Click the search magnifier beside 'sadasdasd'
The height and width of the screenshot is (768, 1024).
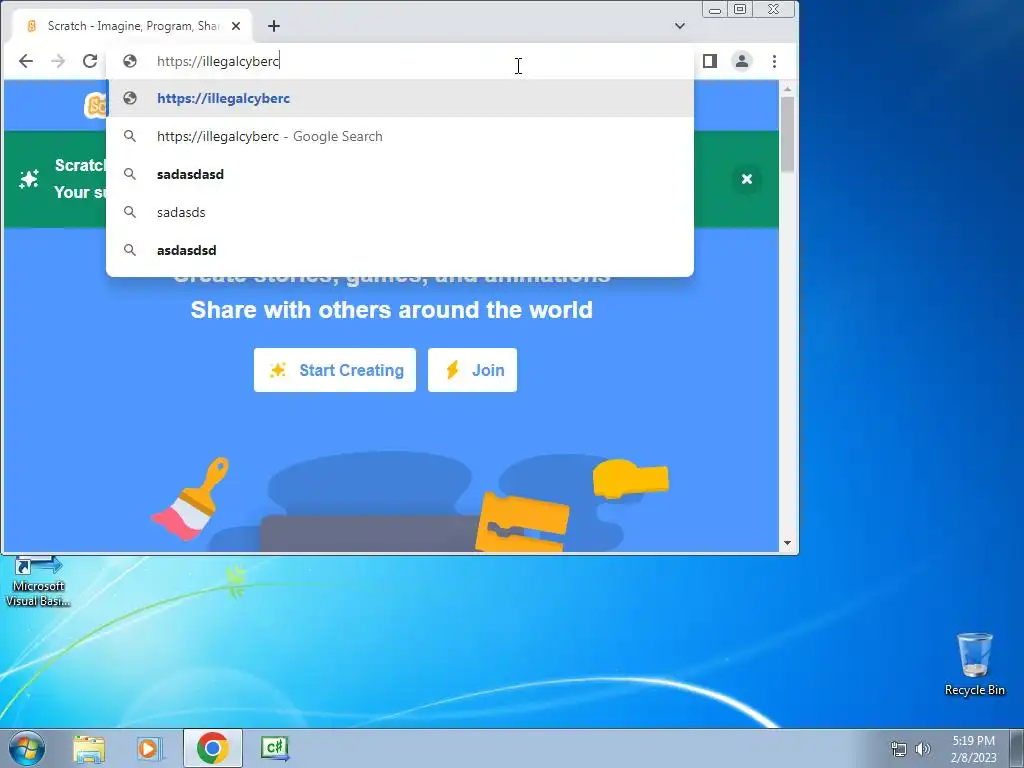(130, 174)
